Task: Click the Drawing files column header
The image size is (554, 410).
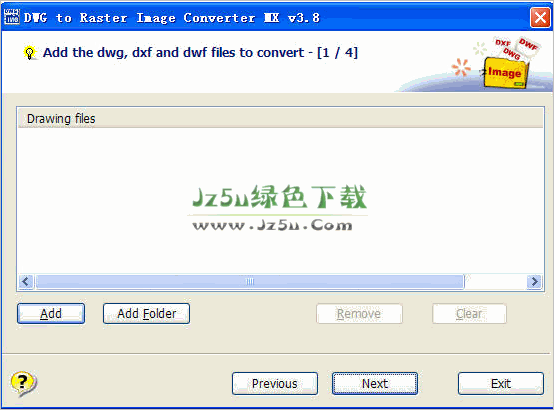Action: point(280,119)
